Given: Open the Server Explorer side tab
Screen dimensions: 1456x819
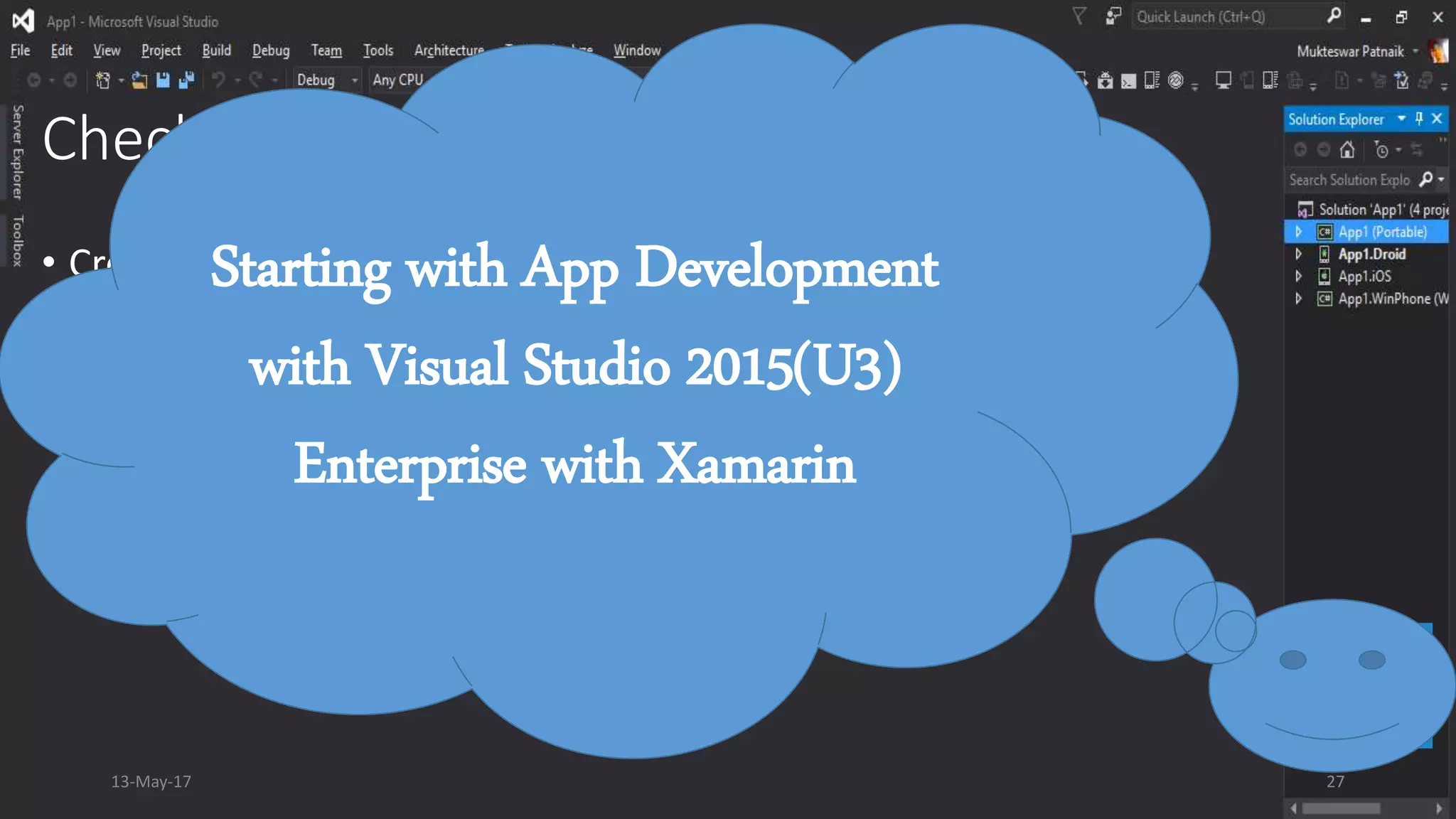Looking at the screenshot, I should pos(18,151).
